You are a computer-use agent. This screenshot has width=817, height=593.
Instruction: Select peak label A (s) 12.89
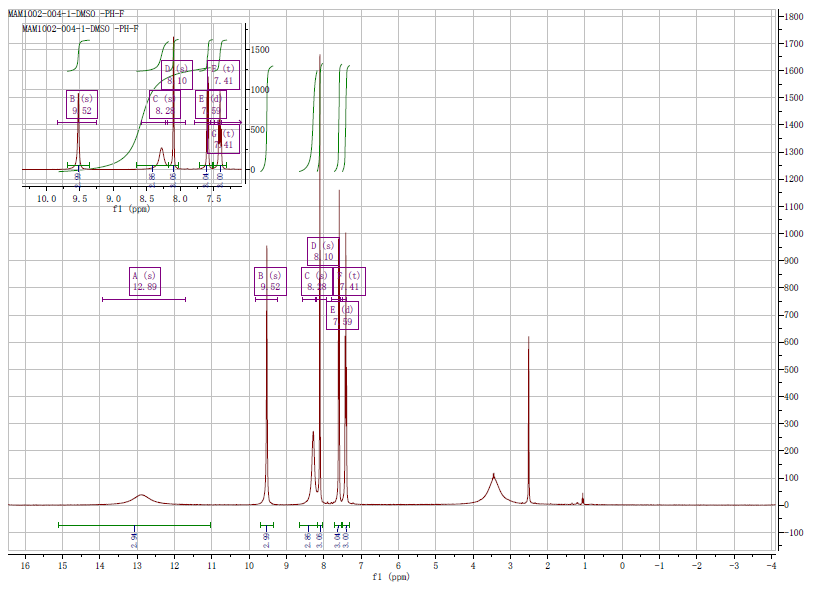(144, 281)
